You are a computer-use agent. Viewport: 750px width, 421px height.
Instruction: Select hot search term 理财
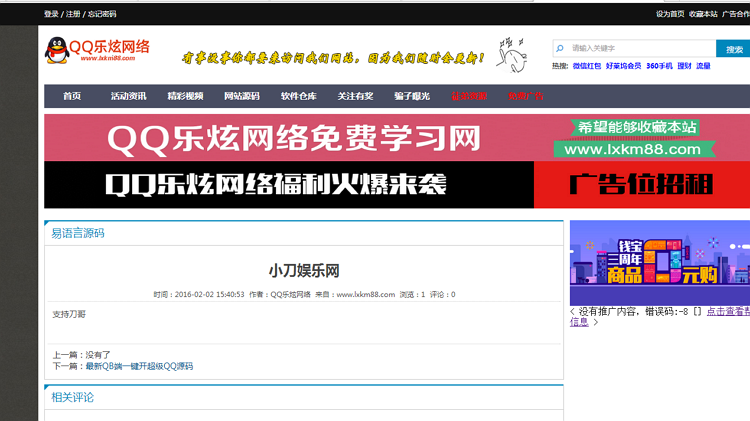click(684, 66)
